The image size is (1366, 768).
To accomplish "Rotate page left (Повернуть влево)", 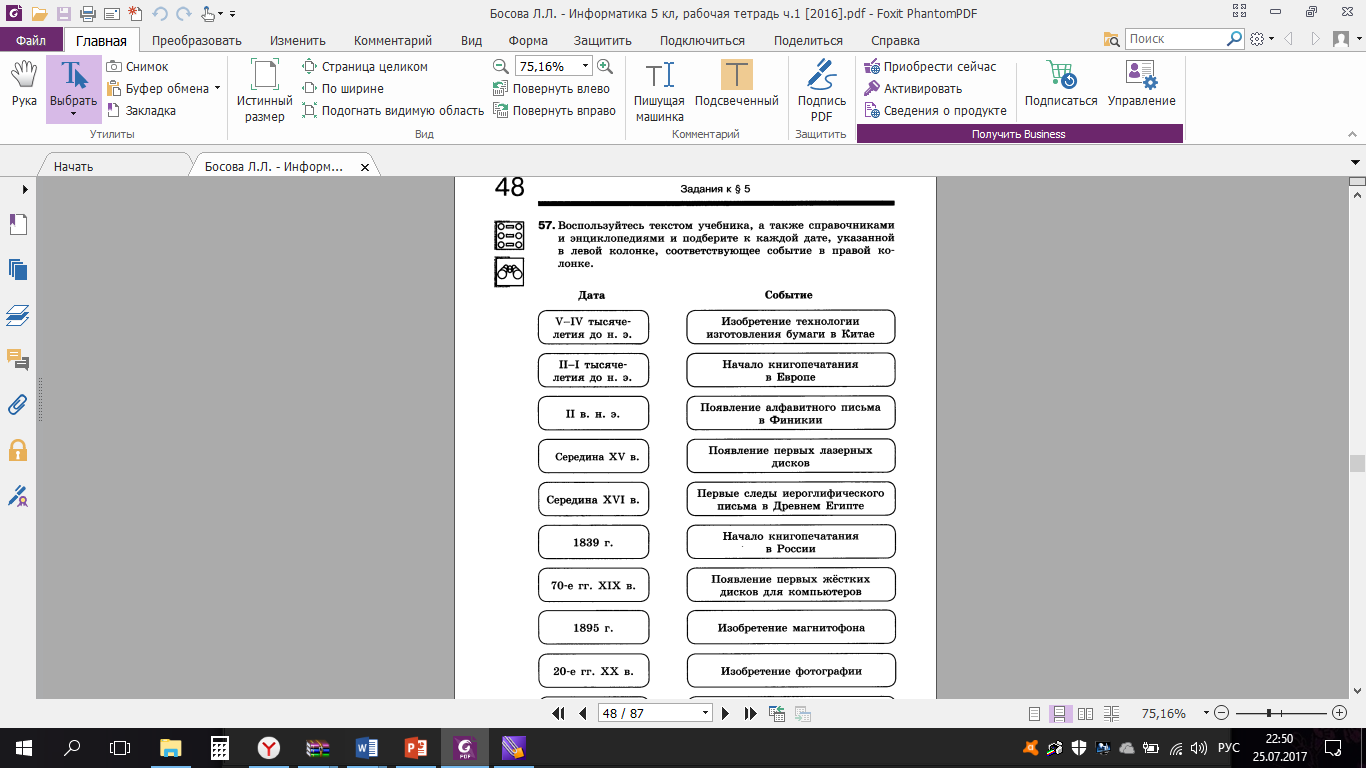I will 552,88.
